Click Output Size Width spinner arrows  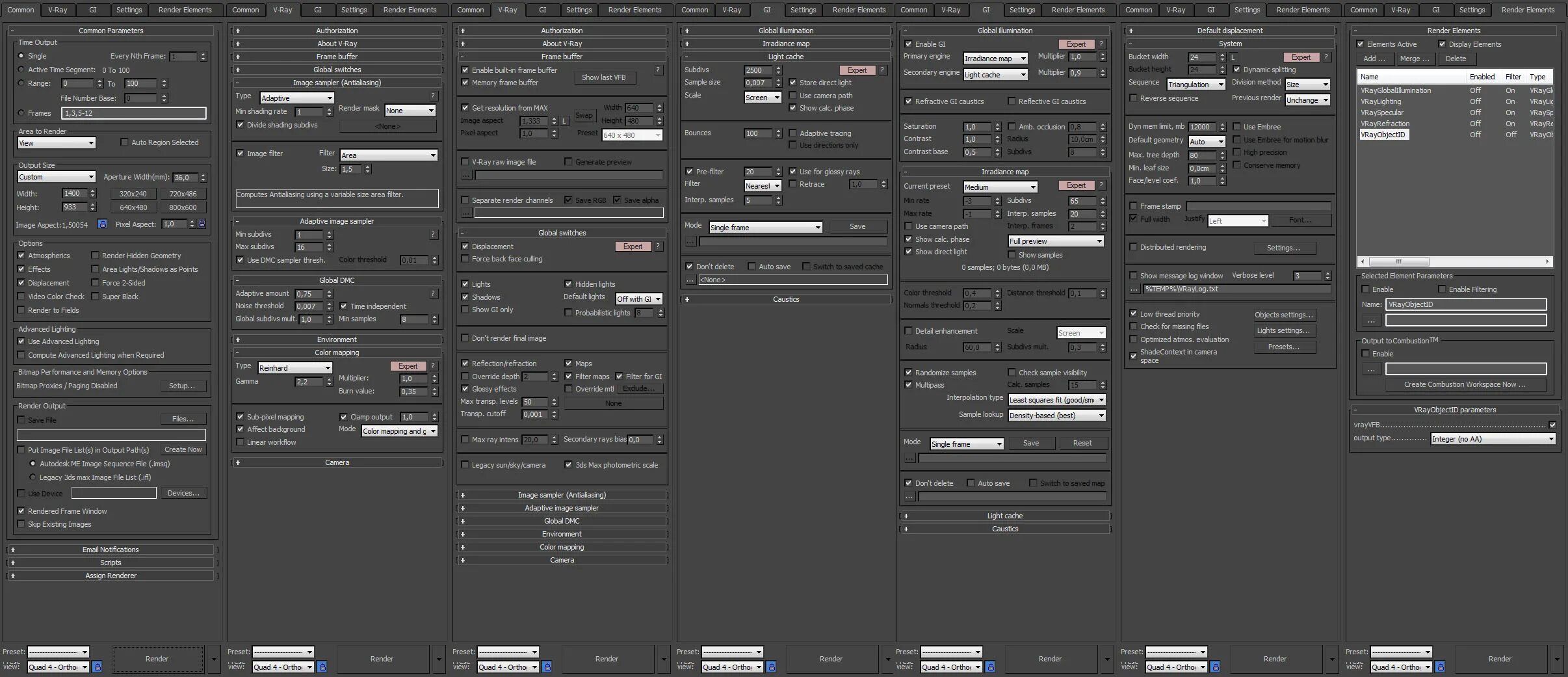point(93,193)
